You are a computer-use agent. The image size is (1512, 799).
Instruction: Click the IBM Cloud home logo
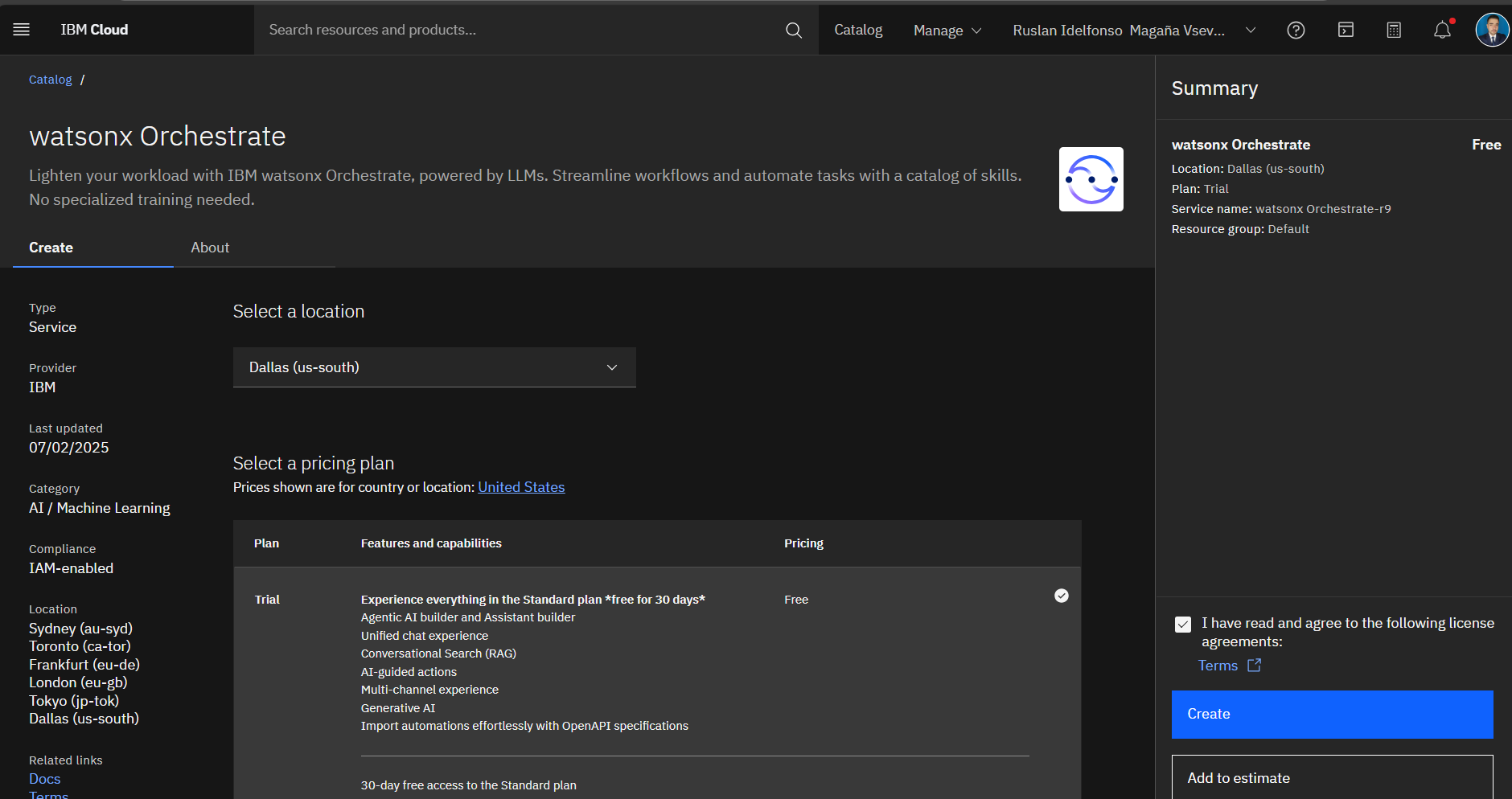[94, 30]
